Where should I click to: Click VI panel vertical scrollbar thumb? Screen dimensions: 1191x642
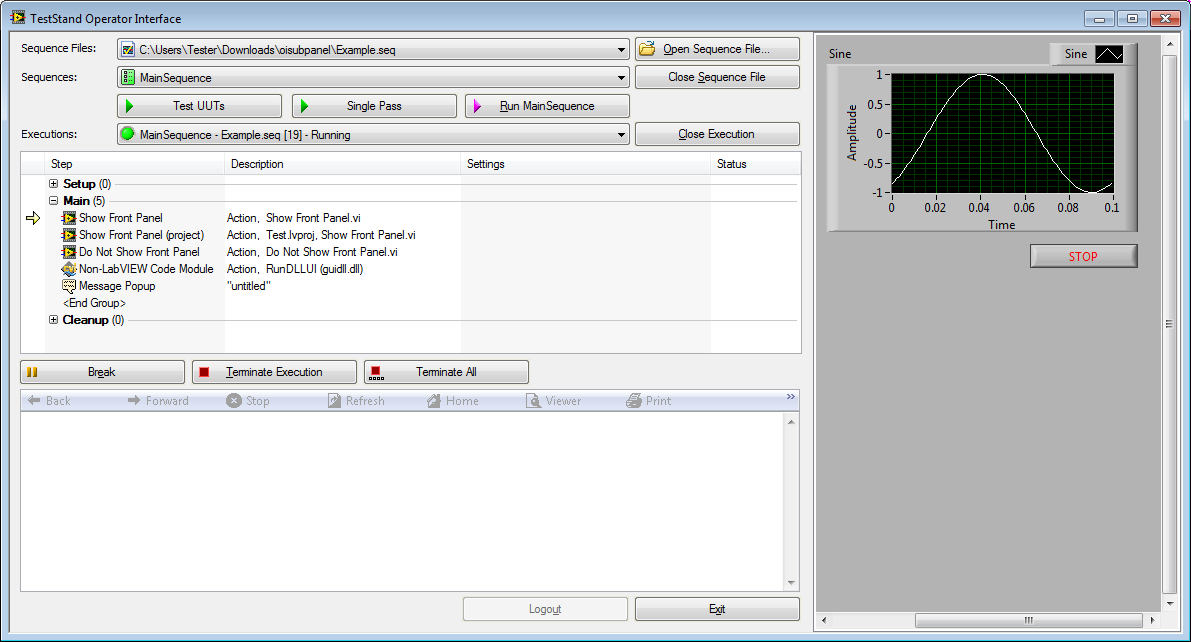[x=1169, y=324]
